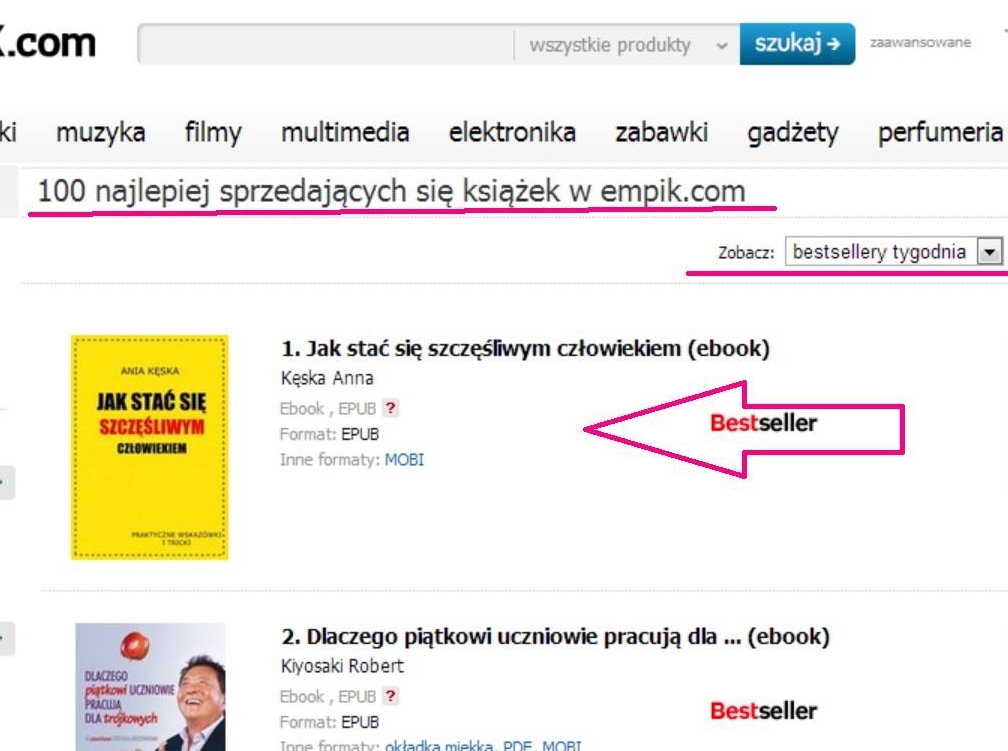
Task: Click the szukaj search button
Action: tap(797, 44)
